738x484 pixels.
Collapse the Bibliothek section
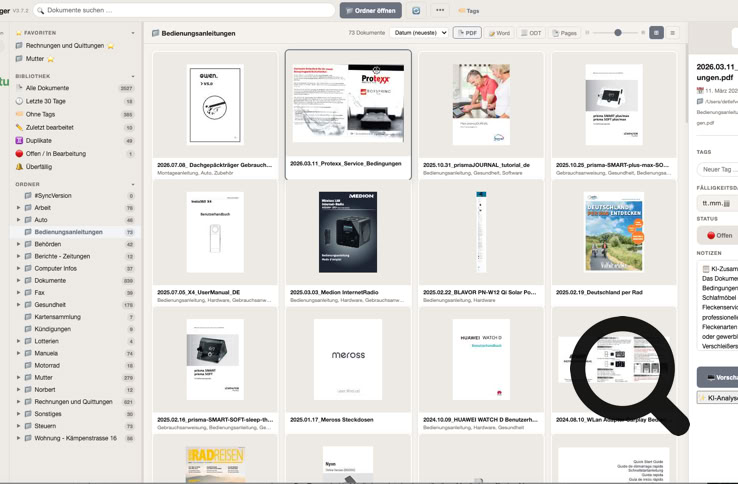tap(133, 76)
